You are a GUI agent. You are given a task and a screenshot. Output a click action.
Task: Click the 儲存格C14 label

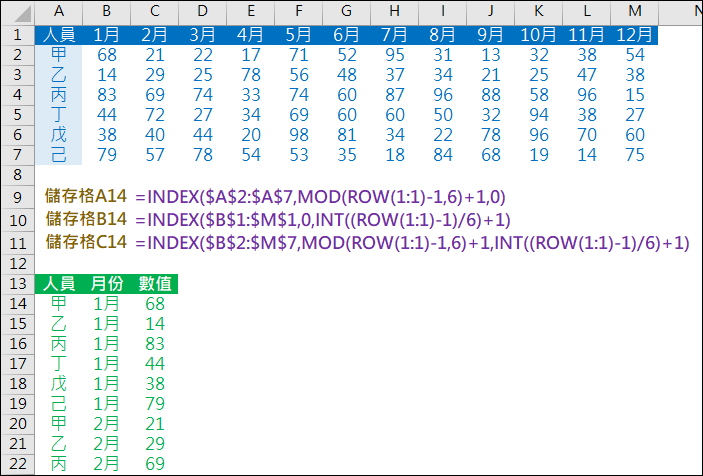pyautogui.click(x=86, y=242)
